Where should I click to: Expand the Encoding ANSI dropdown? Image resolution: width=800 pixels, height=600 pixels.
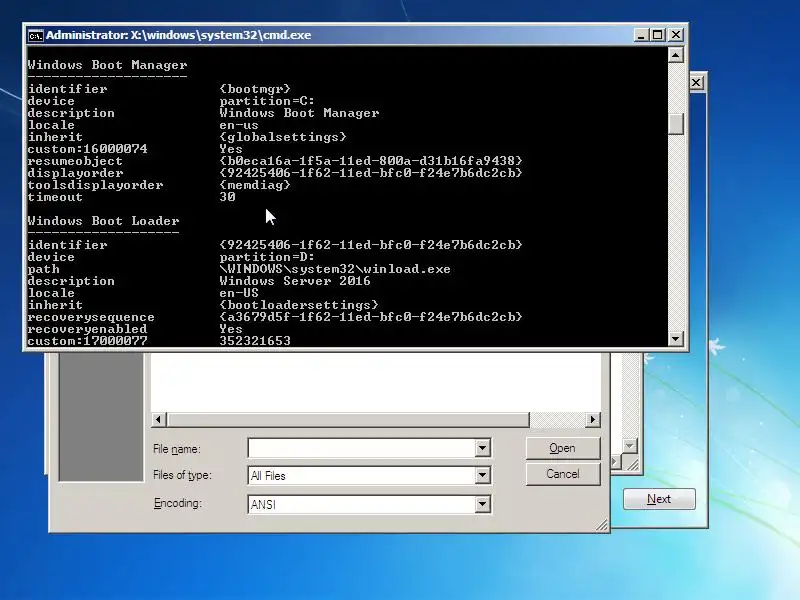[482, 505]
